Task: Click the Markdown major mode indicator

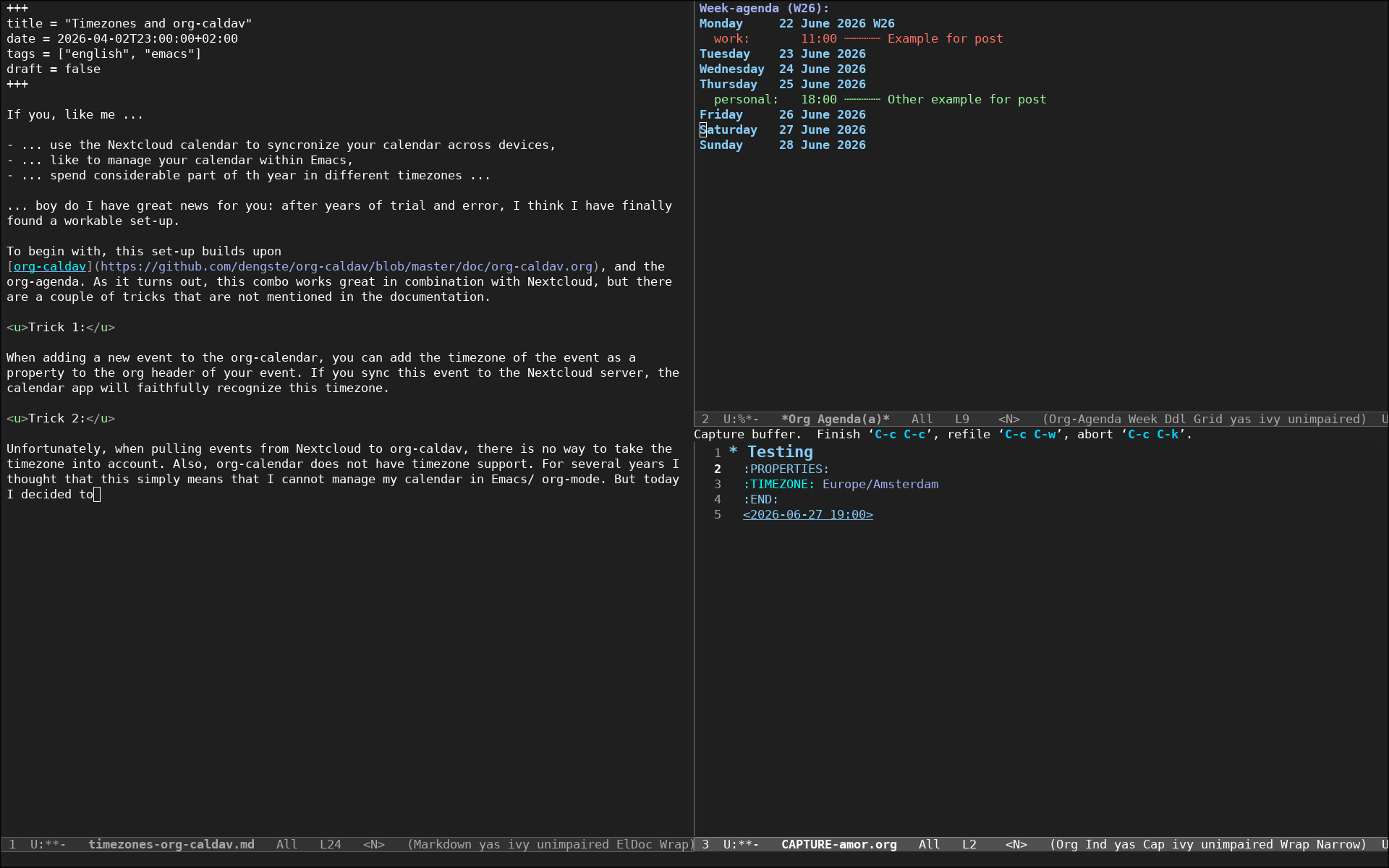Action: tap(442, 844)
